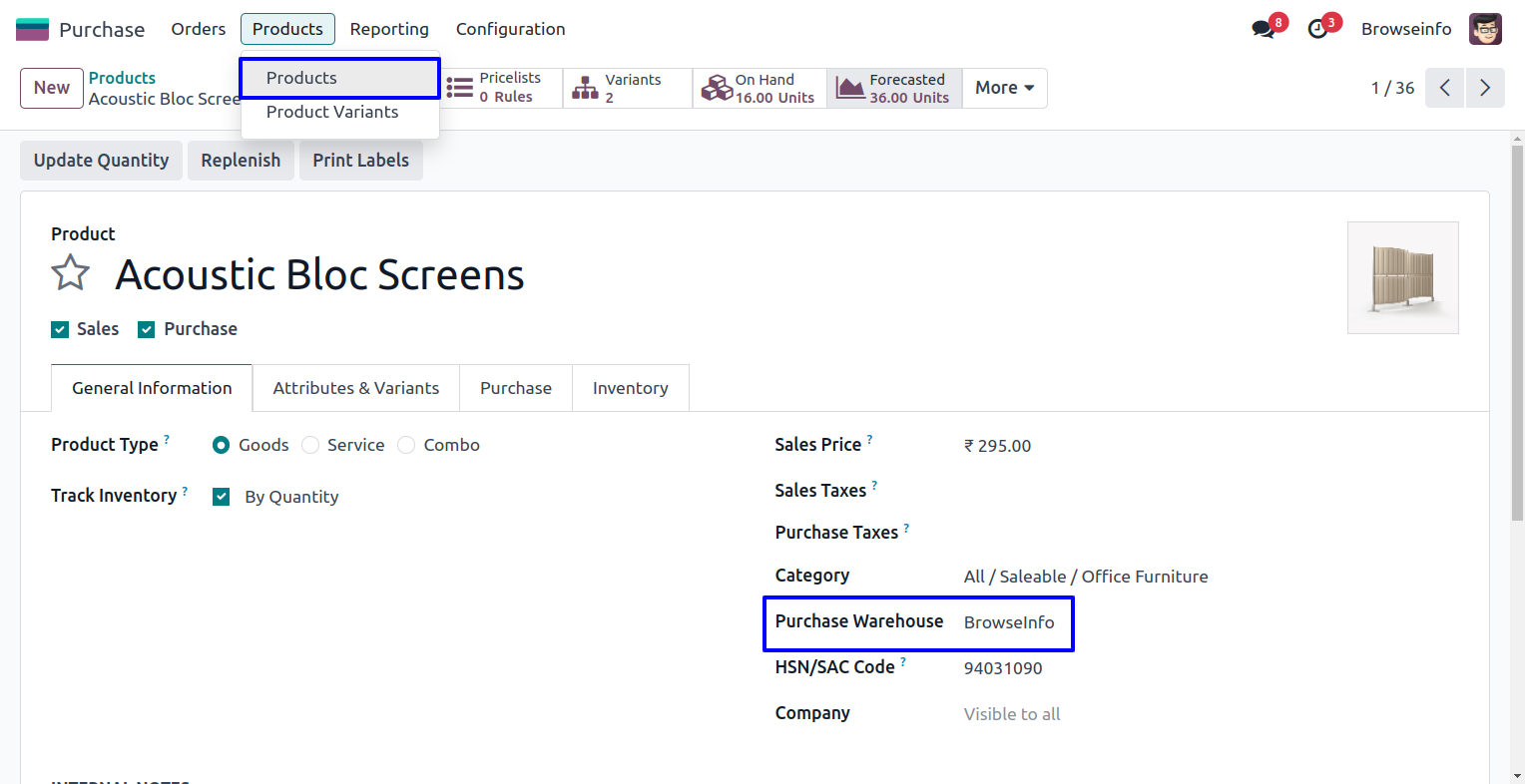The width and height of the screenshot is (1525, 784).
Task: Open the chat messages icon
Action: pyautogui.click(x=1264, y=29)
